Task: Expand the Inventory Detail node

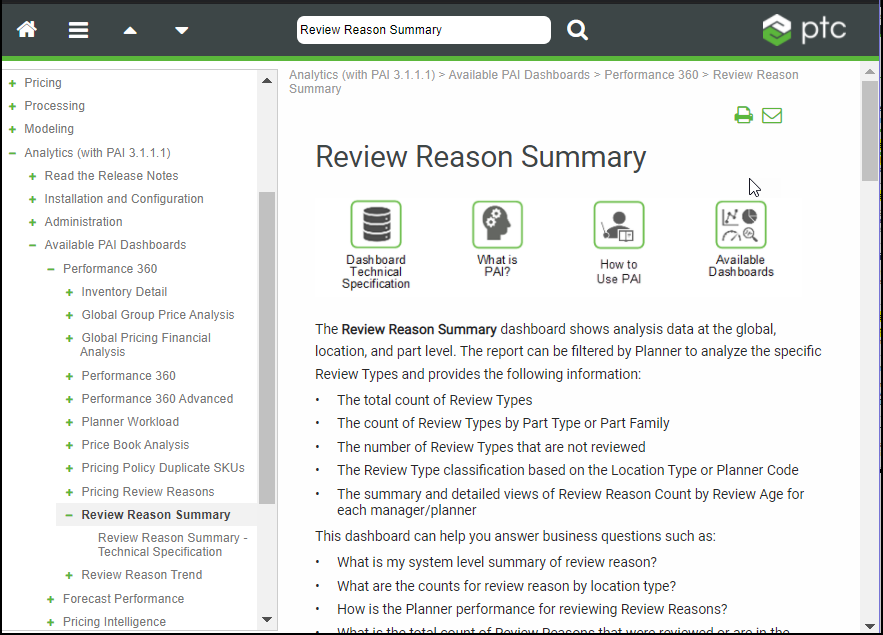Action: coord(69,292)
